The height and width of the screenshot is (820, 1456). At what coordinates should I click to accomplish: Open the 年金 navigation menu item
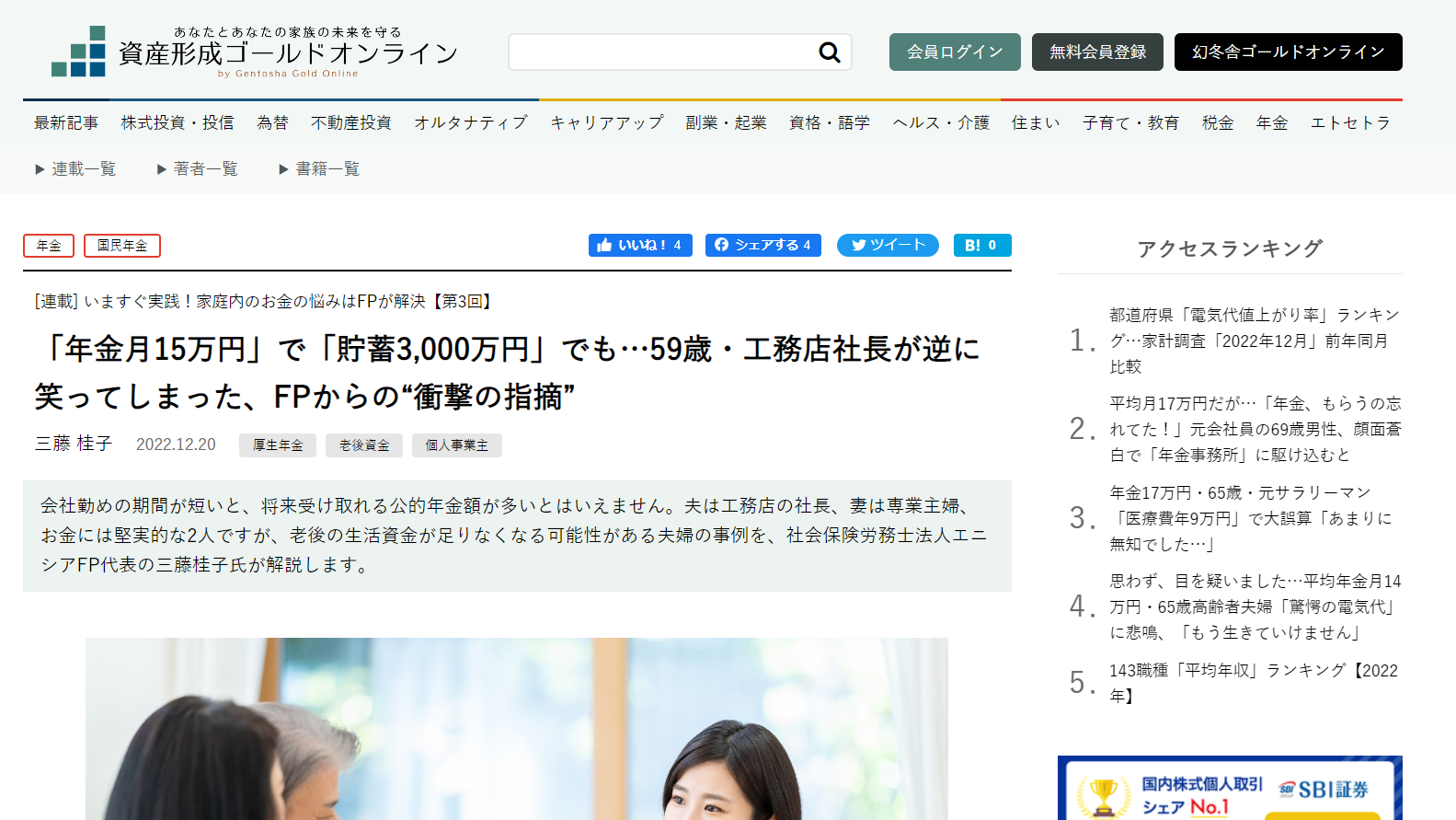1272,122
